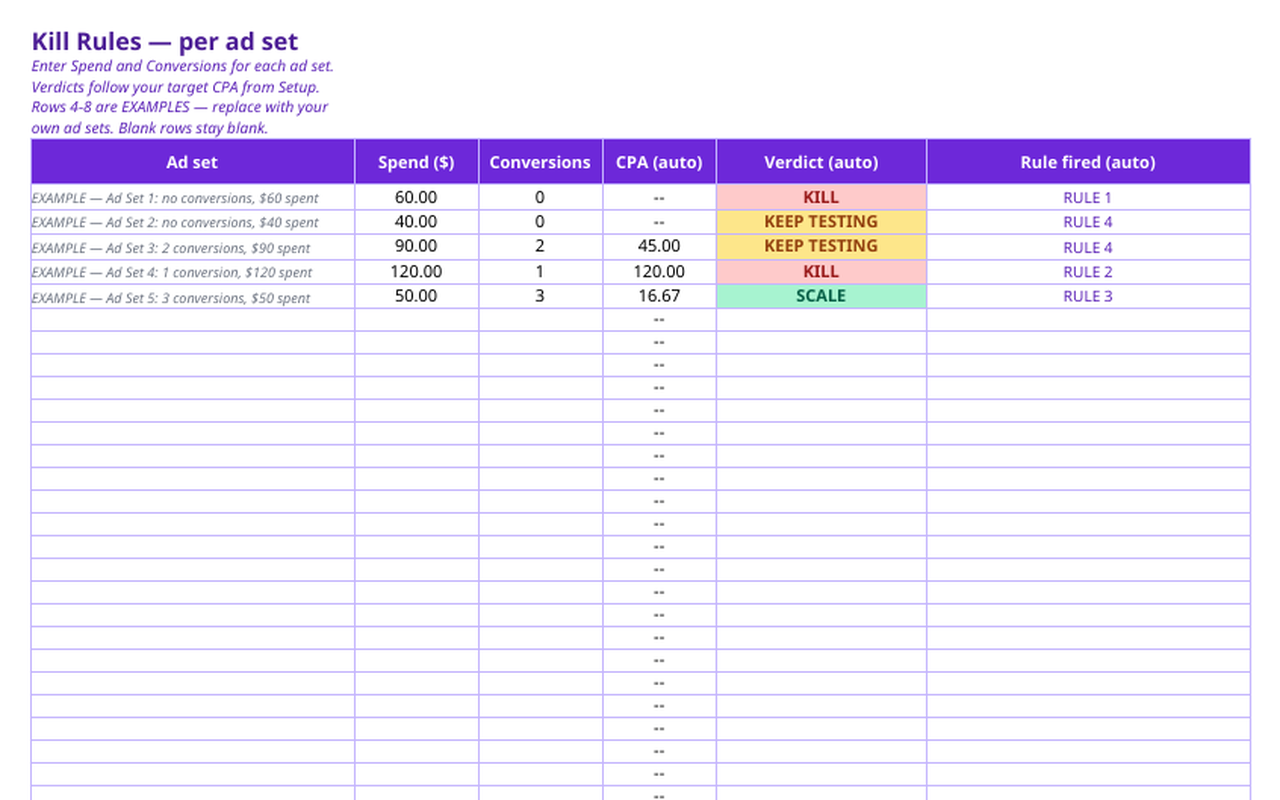The height and width of the screenshot is (800, 1280).
Task: Click the 'Rule fired (auto)' column header
Action: 1088,162
